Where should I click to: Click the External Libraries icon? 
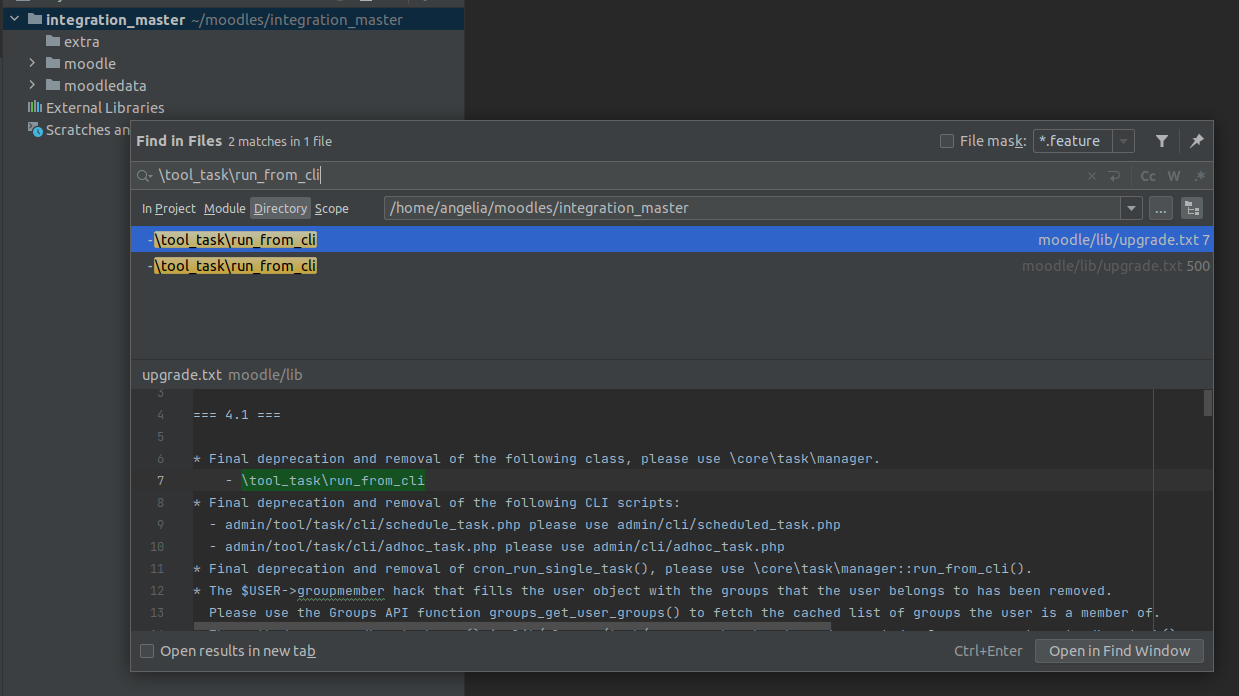click(x=35, y=107)
